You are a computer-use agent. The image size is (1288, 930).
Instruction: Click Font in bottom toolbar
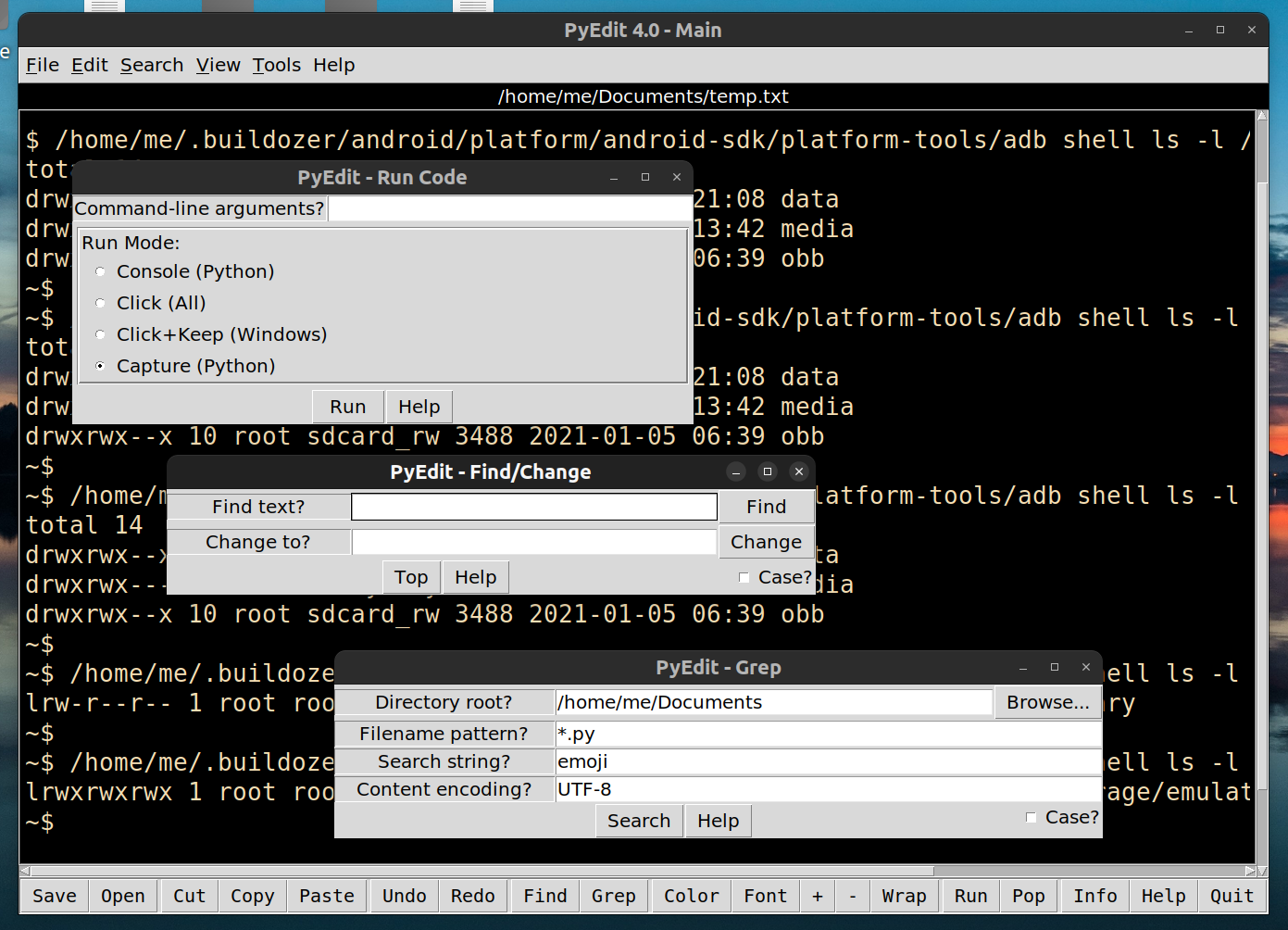click(766, 896)
